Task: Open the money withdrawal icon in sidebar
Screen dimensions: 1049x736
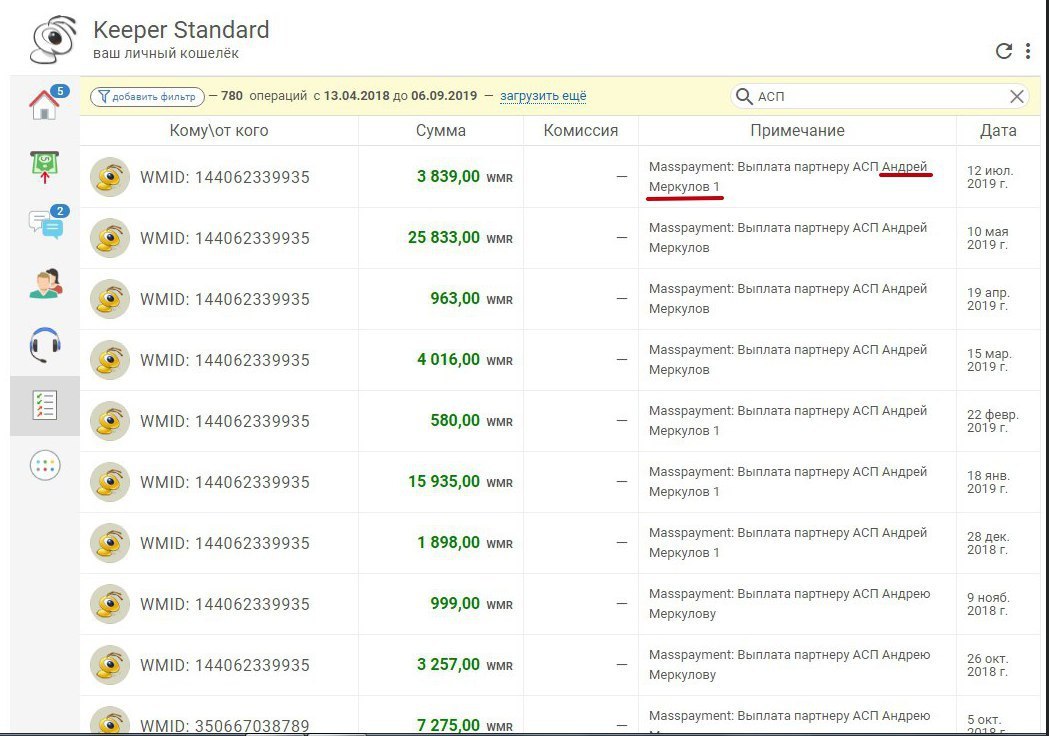Action: pos(45,167)
